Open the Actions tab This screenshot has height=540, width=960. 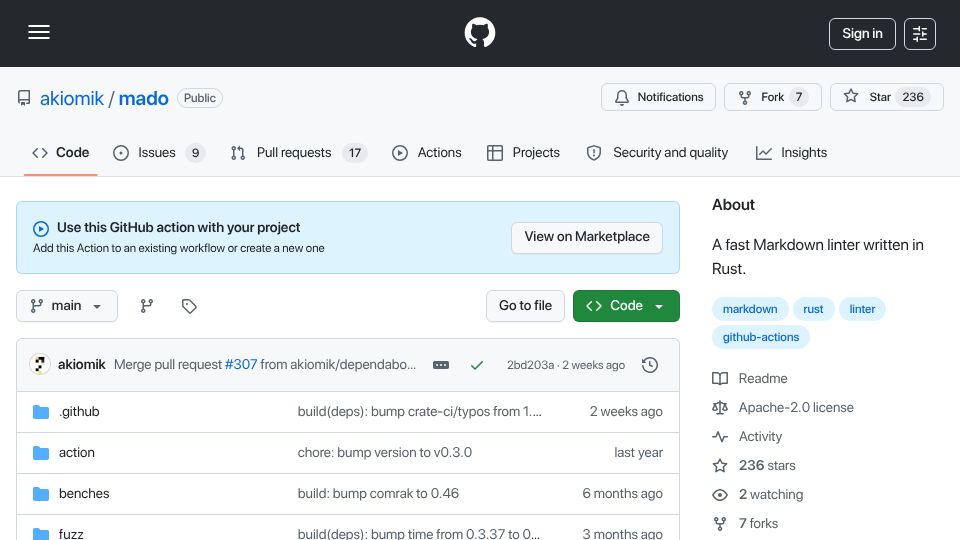click(x=427, y=152)
